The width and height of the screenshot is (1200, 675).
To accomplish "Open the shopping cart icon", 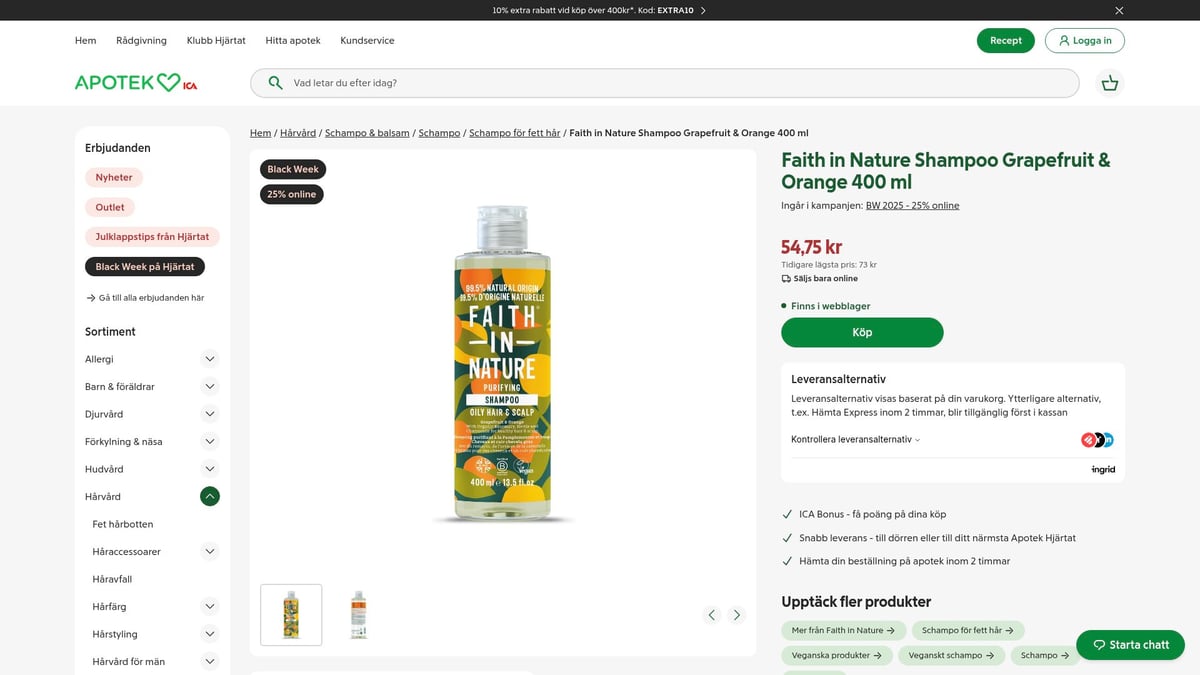I will click(1110, 83).
